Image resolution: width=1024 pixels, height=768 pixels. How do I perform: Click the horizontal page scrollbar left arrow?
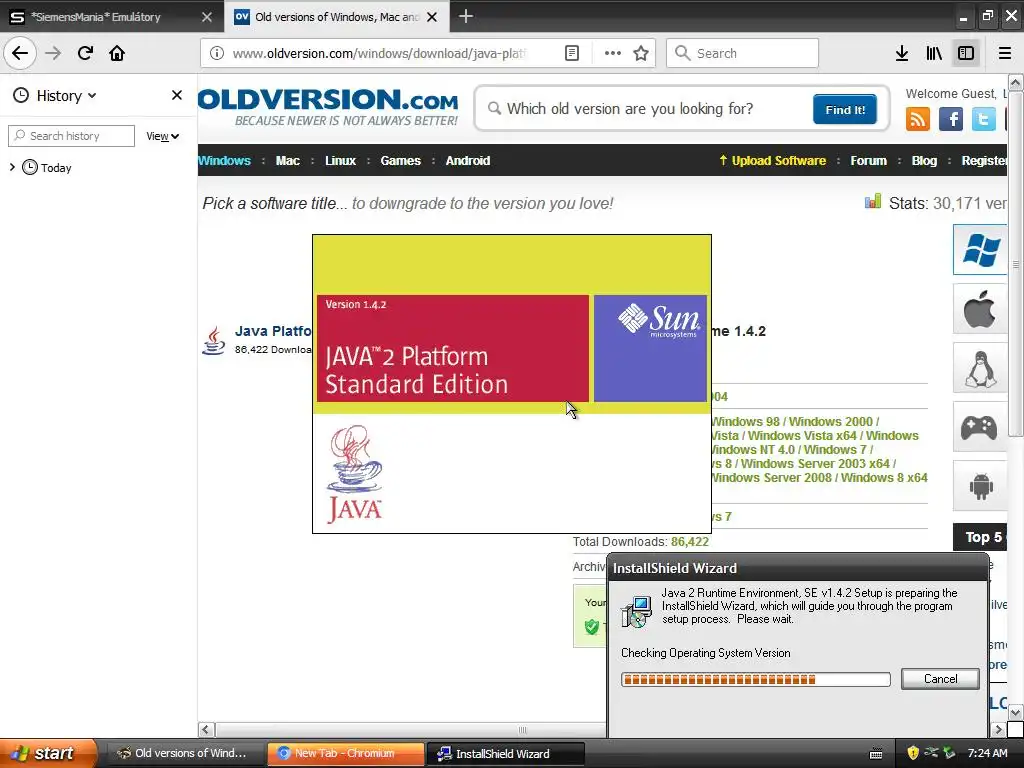point(206,729)
